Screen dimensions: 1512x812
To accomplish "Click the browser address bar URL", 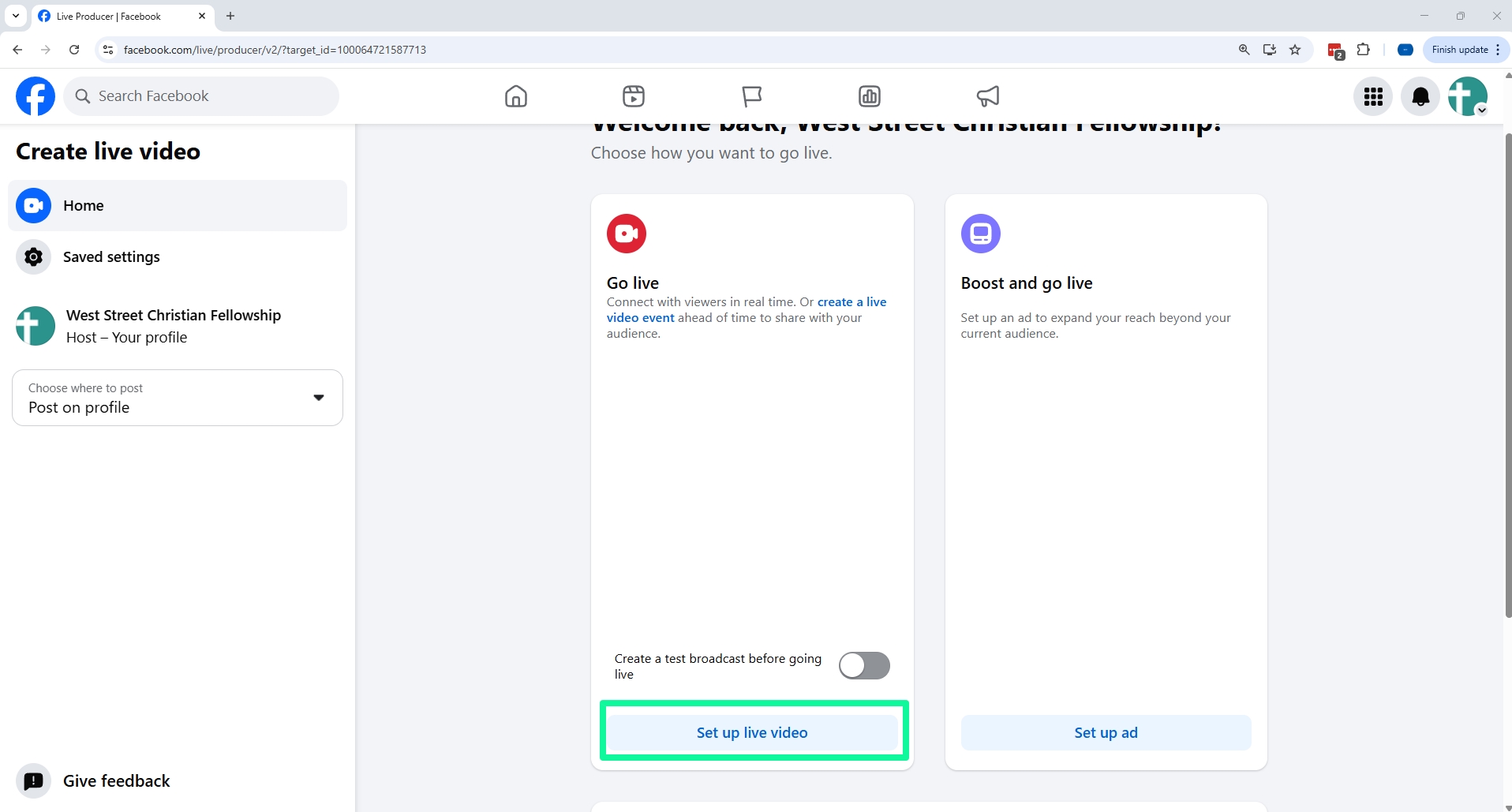I will (275, 50).
